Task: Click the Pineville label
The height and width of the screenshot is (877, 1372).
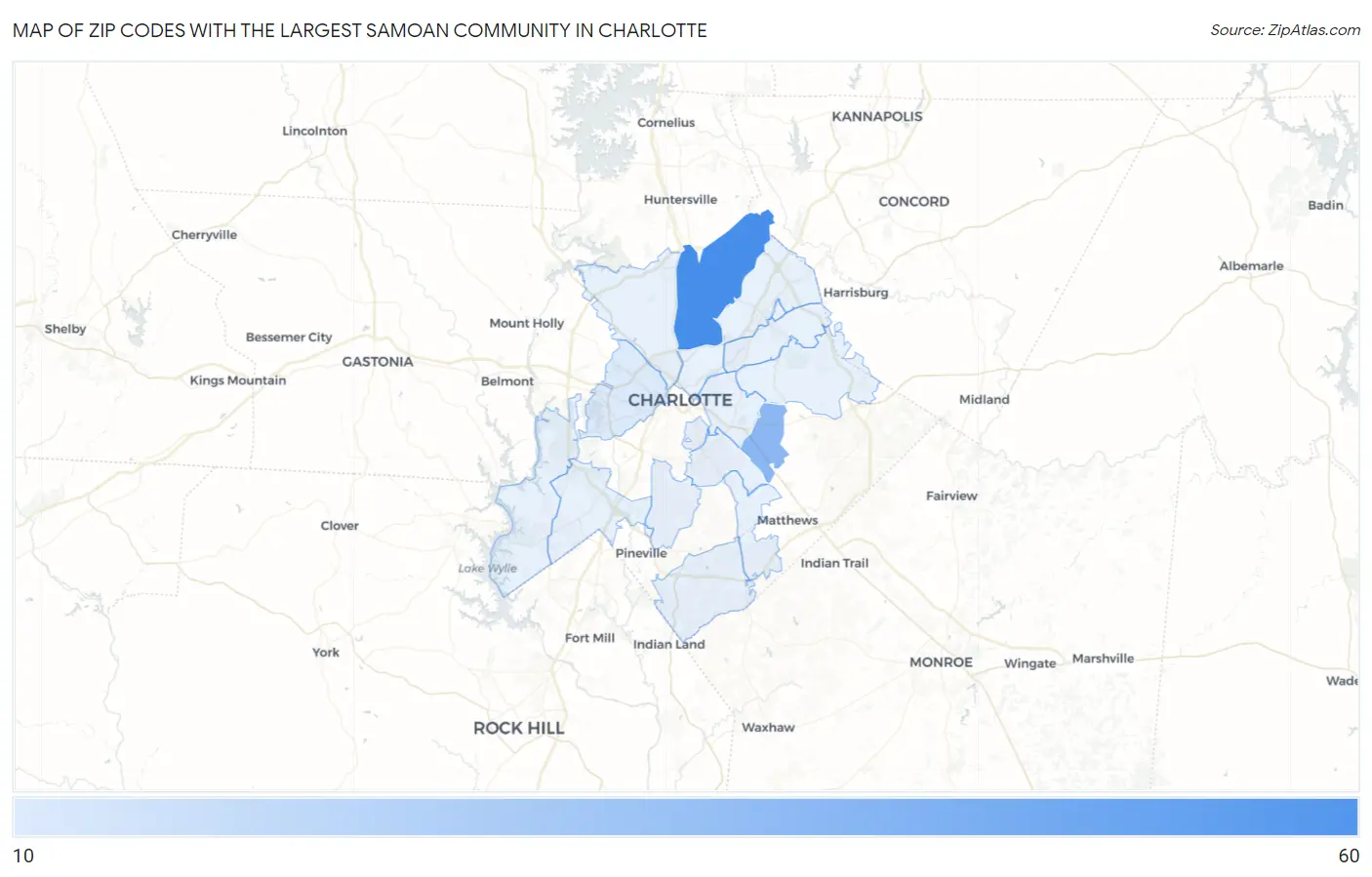Action: click(x=641, y=553)
